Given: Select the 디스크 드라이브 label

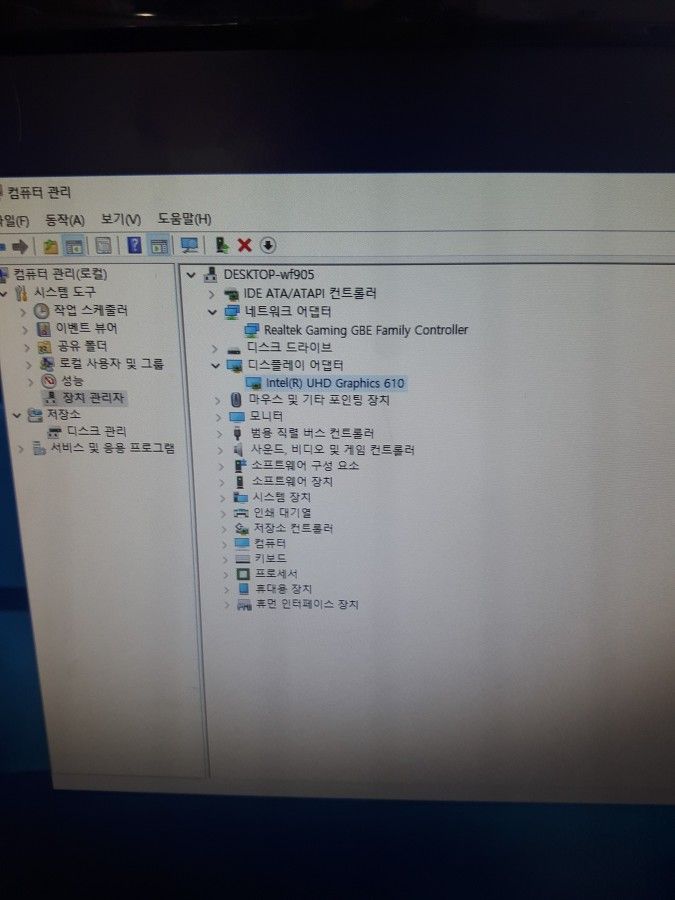Looking at the screenshot, I should [289, 347].
